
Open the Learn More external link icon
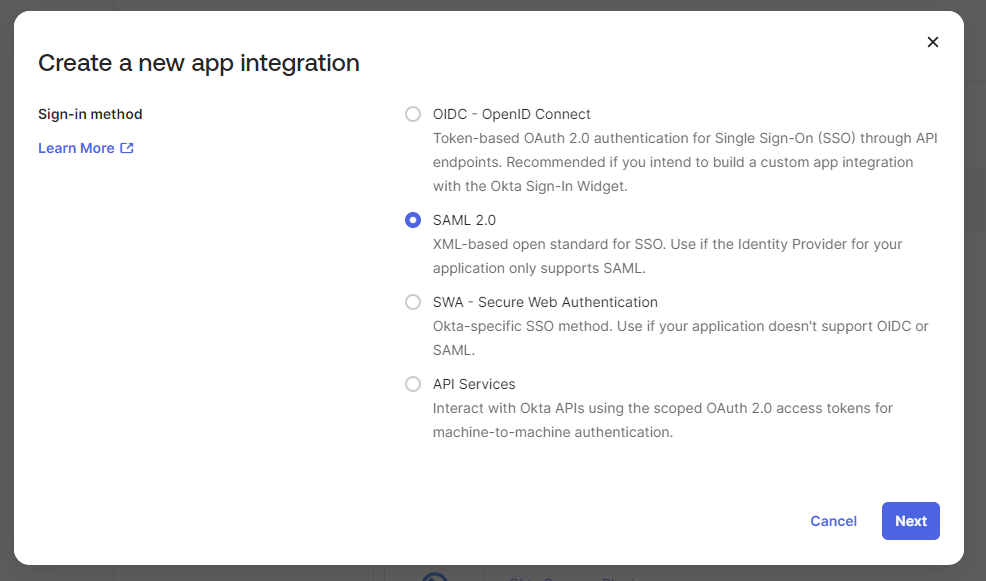coord(124,147)
